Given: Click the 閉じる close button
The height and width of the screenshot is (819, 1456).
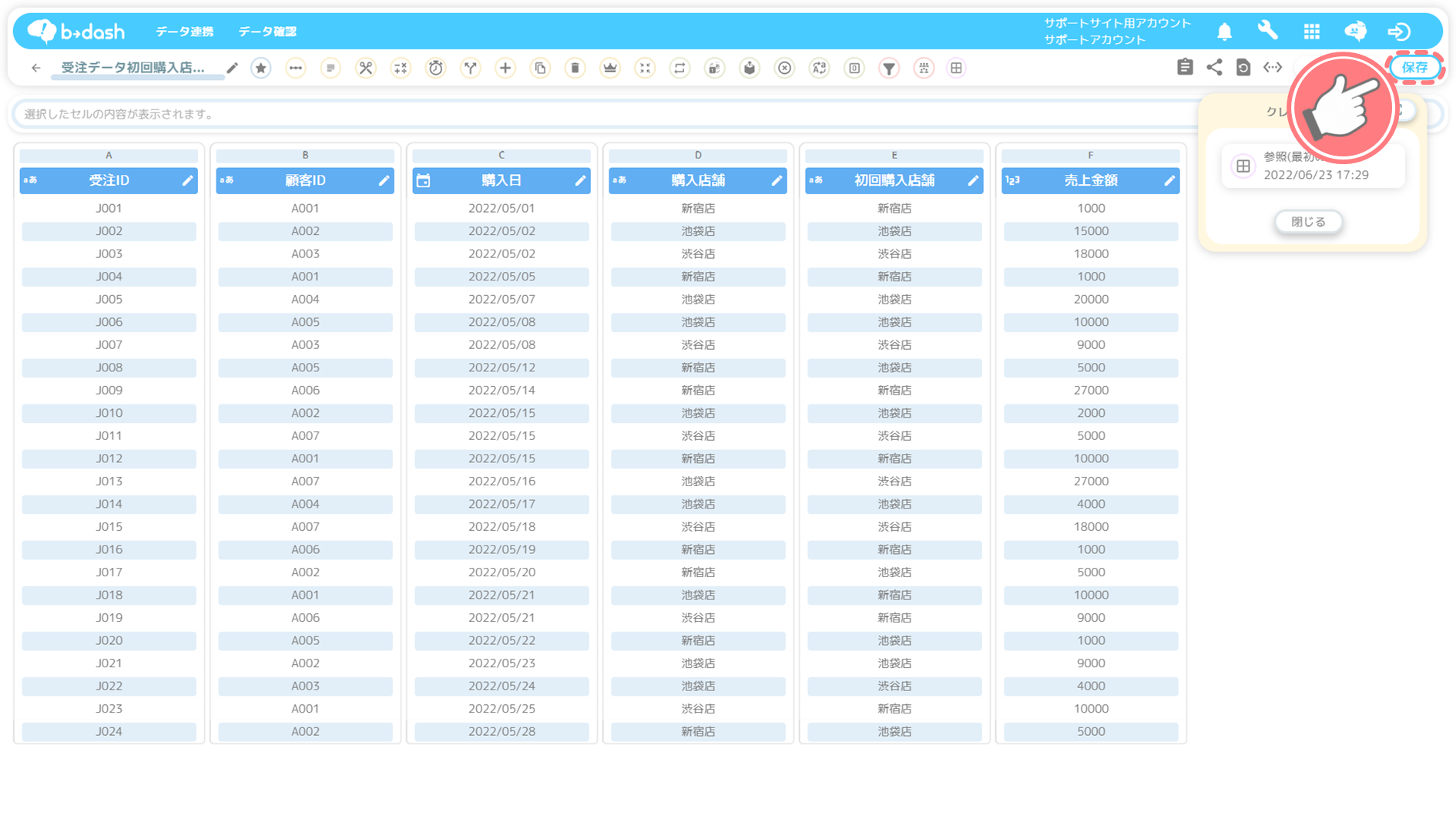Looking at the screenshot, I should pyautogui.click(x=1308, y=222).
